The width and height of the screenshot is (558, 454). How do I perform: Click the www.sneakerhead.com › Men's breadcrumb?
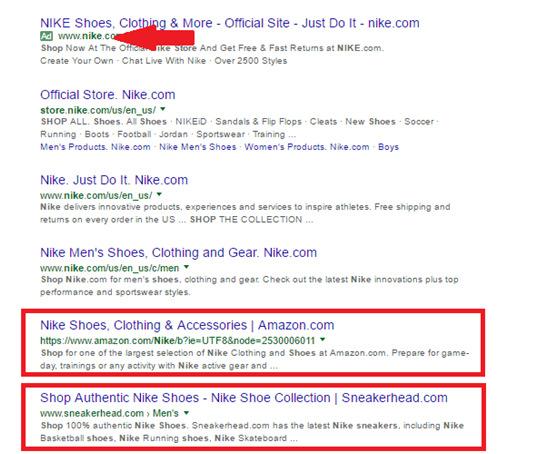click(109, 413)
